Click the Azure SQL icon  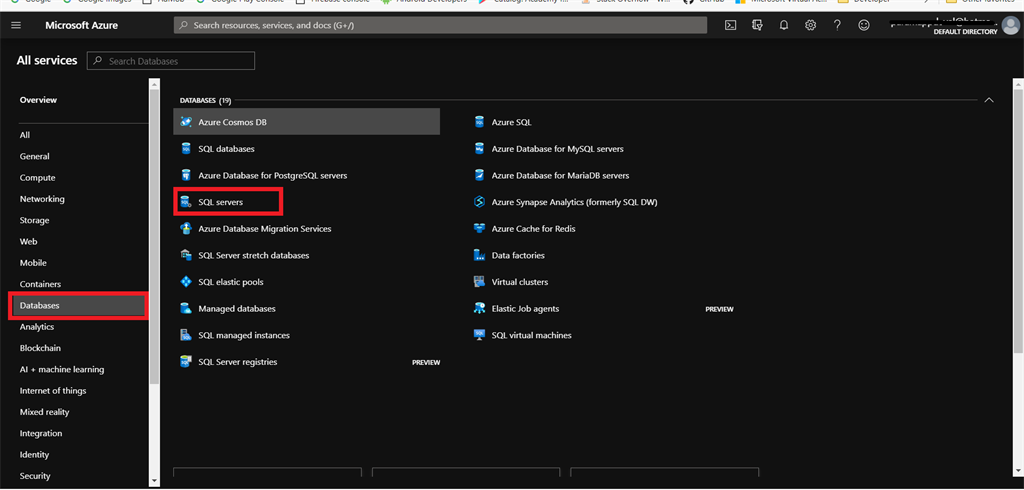pos(479,122)
